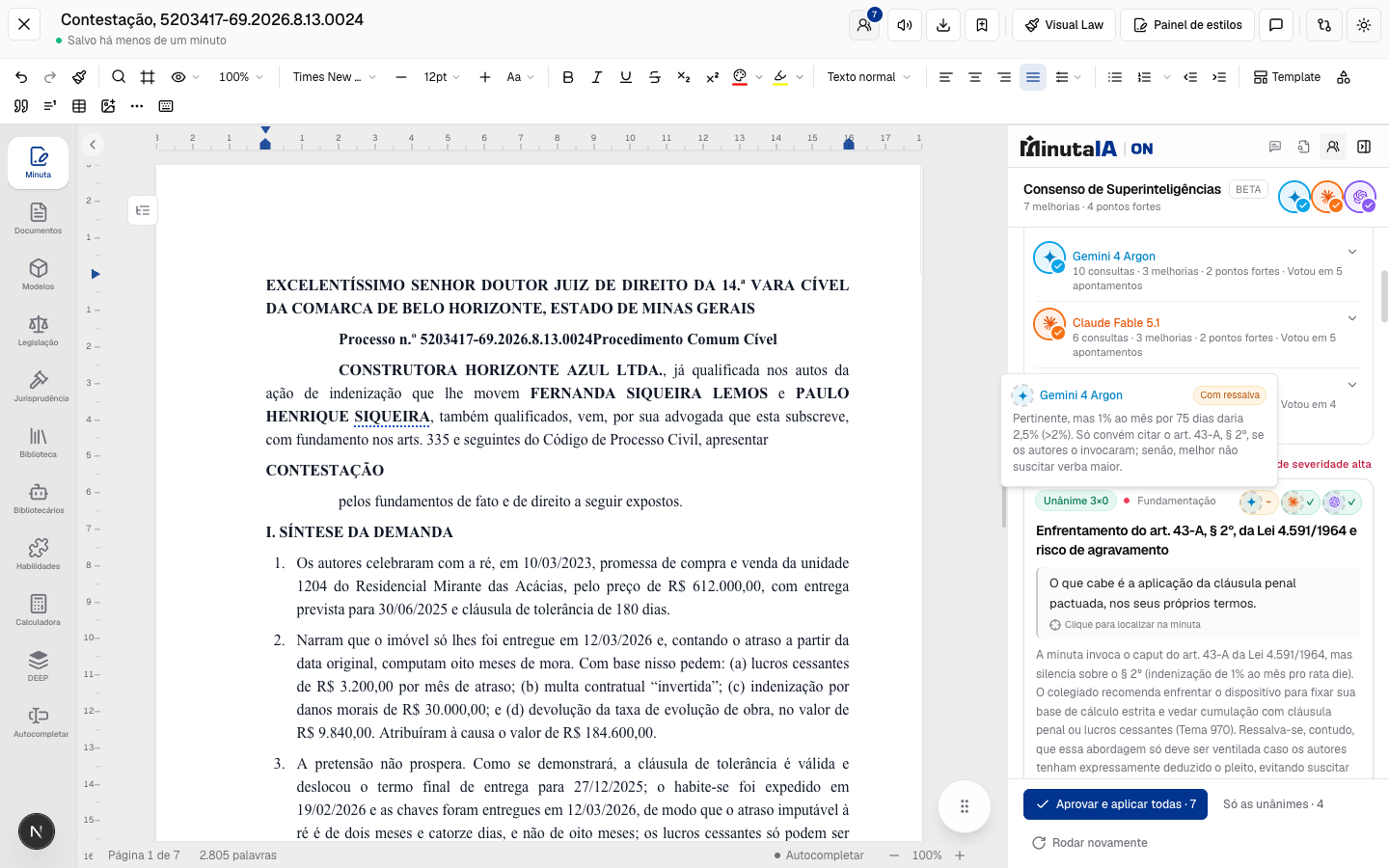Click the shapes icon next to Template
The width and height of the screenshot is (1389, 868).
(1344, 77)
